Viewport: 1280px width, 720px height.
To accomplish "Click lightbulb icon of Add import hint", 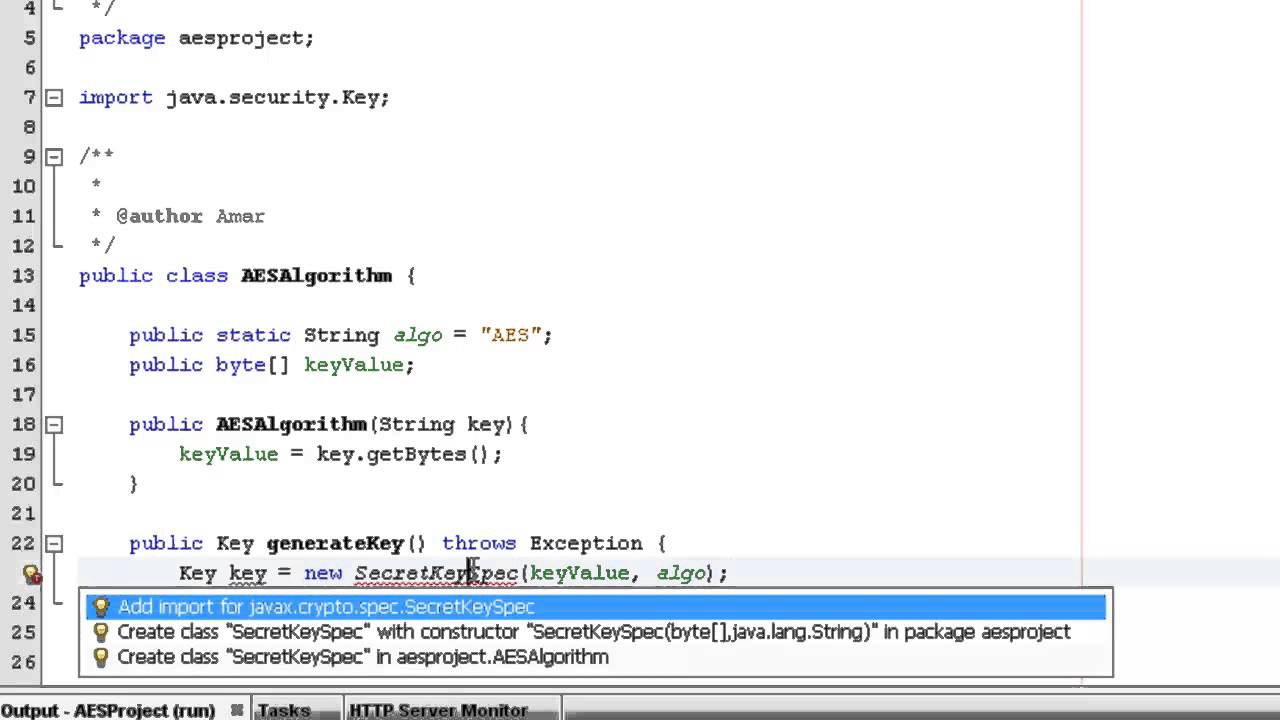I will (100, 607).
